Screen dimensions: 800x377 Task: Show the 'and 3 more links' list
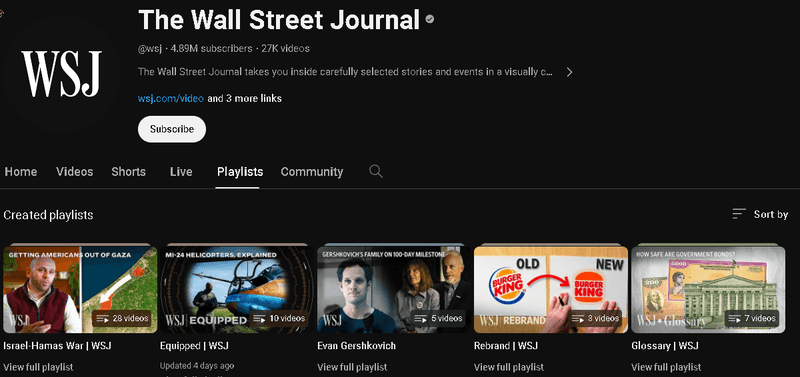244,98
